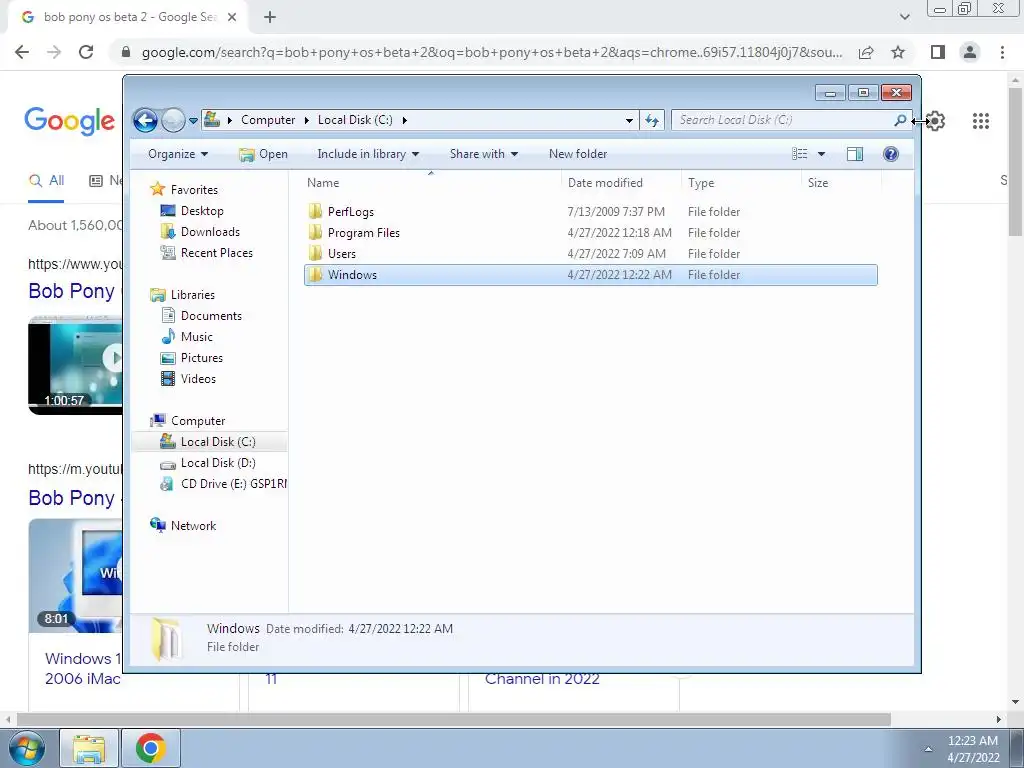Select Computer in the address bar path
This screenshot has height=768, width=1024.
click(x=268, y=120)
